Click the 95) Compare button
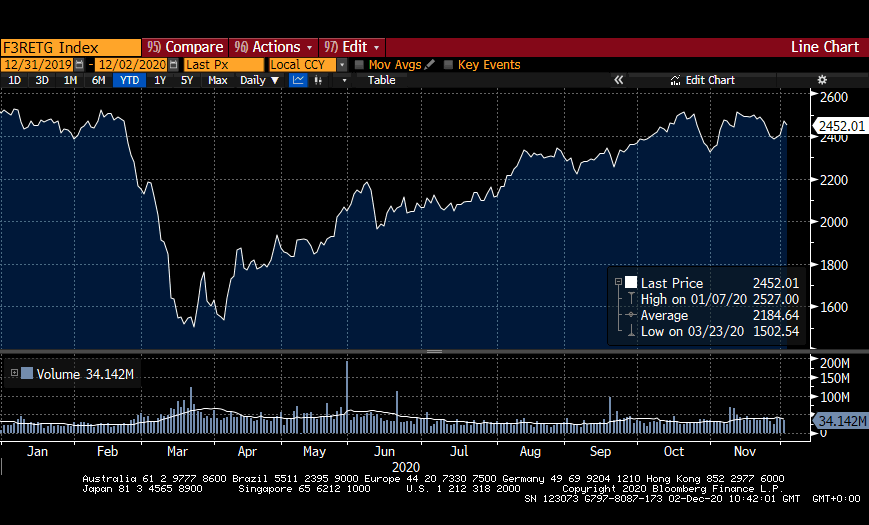Image resolution: width=869 pixels, height=525 pixels. pyautogui.click(x=185, y=47)
